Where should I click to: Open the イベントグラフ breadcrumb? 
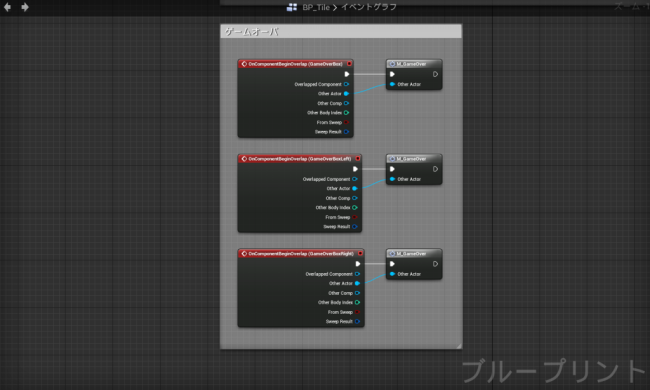[x=369, y=7]
